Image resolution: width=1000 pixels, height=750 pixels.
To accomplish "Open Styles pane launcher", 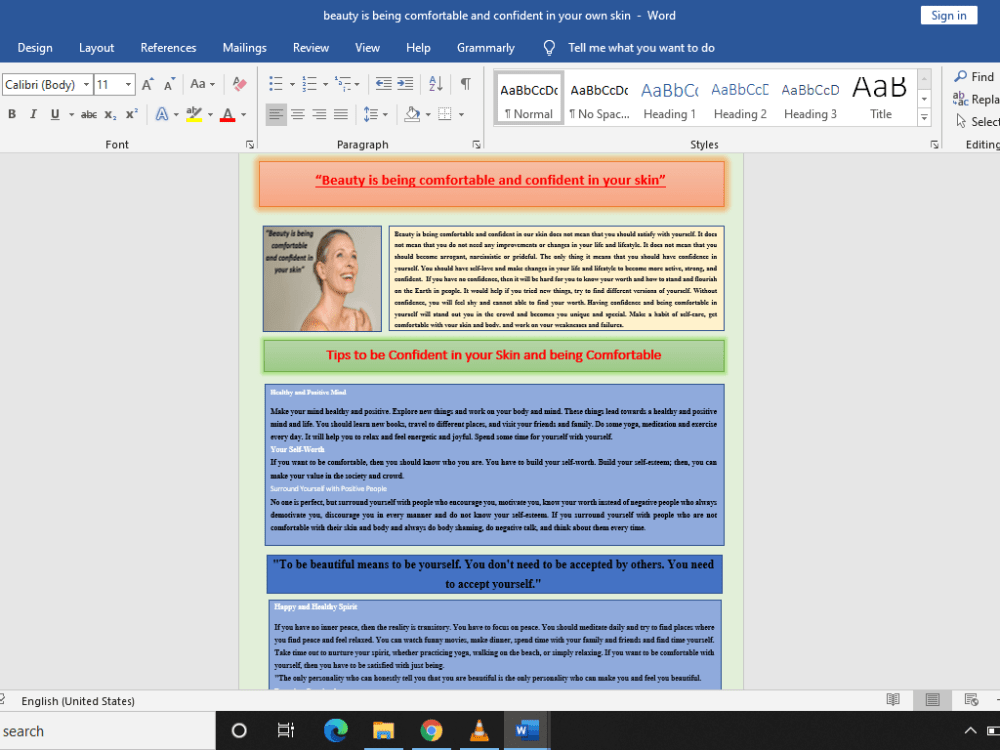I will point(934,145).
